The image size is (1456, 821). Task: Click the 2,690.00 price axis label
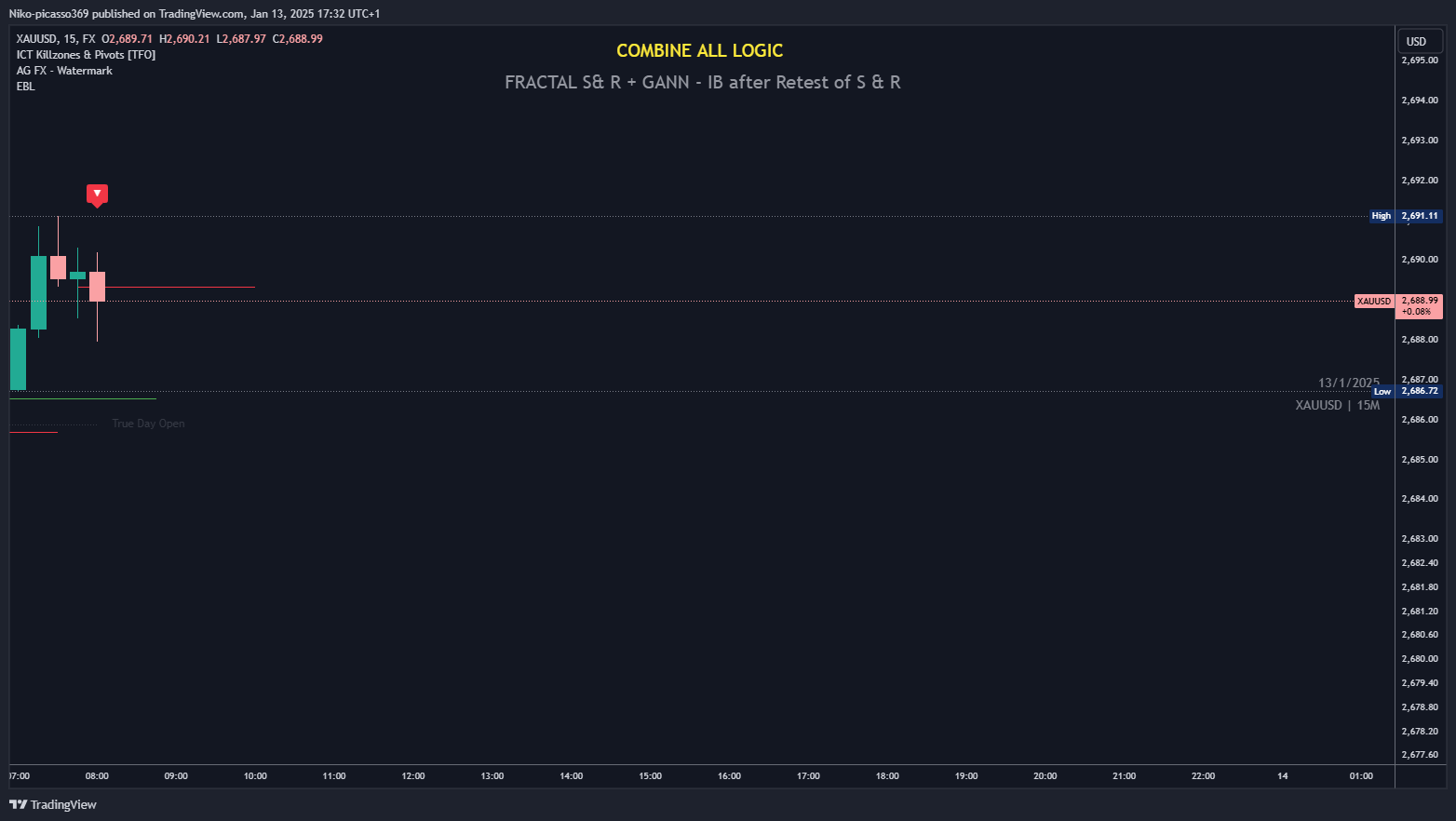pos(1420,260)
